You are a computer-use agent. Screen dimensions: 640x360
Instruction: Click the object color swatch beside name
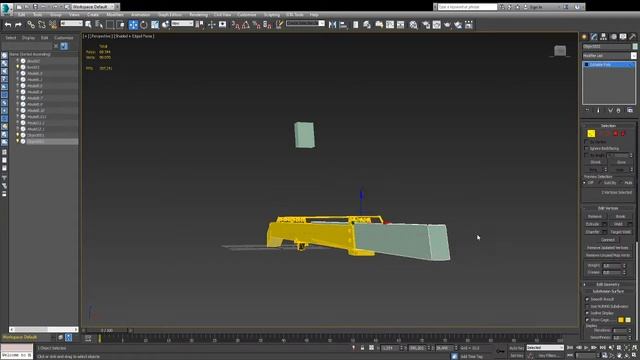pyautogui.click(x=635, y=47)
